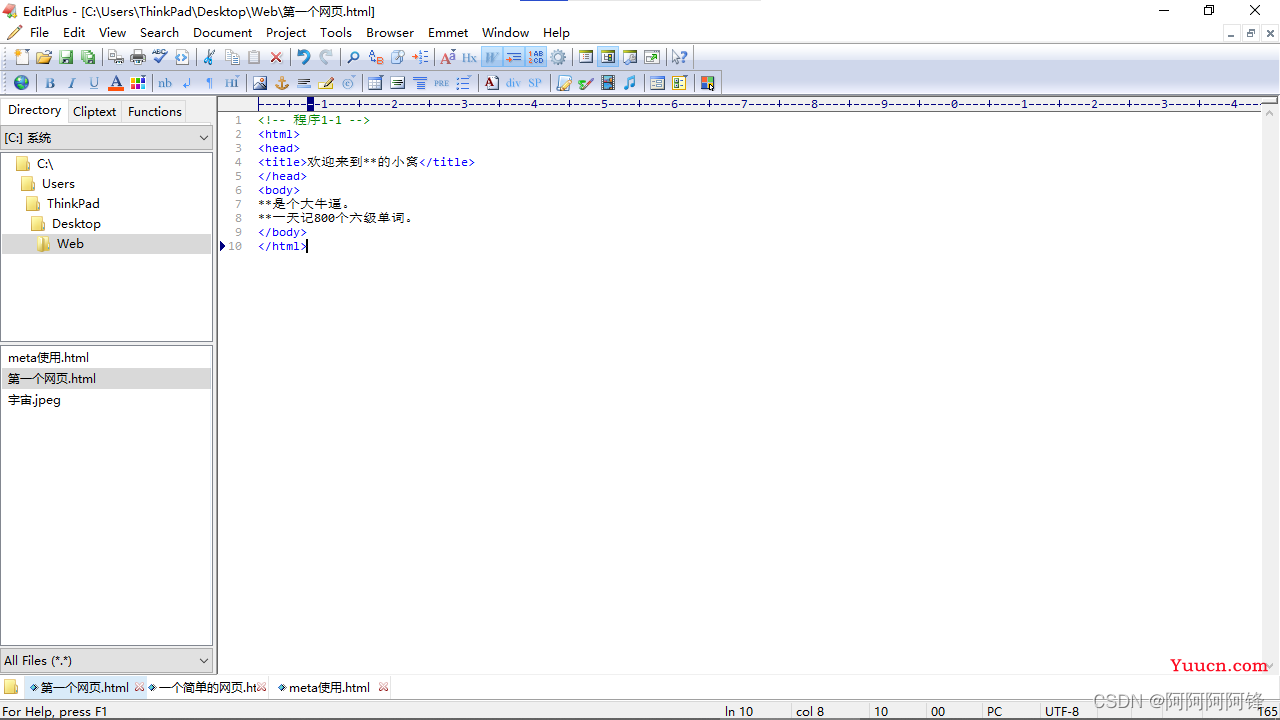Click the PRE tag icon
The height and width of the screenshot is (720, 1280).
pos(441,83)
